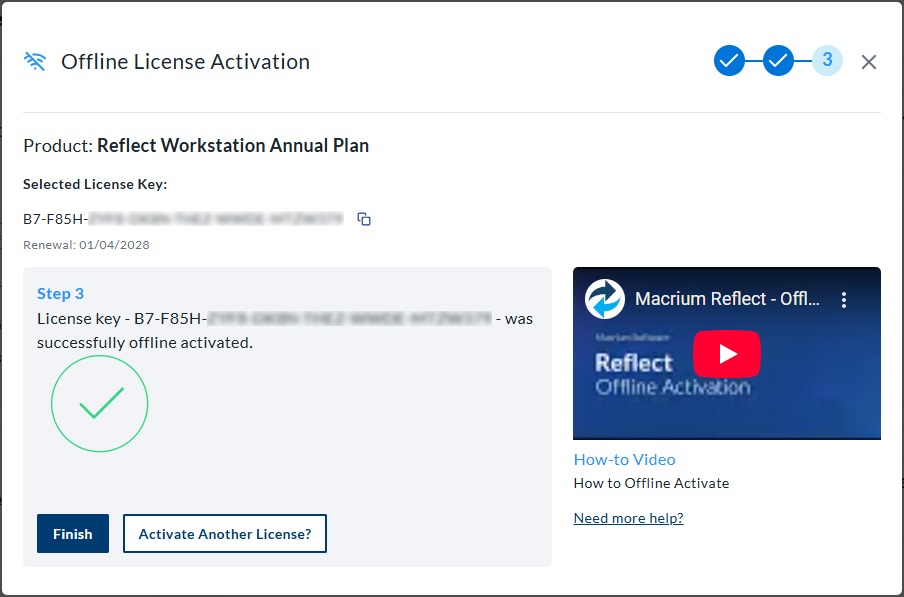Close the Offline License Activation dialog
904x597 pixels.
tap(868, 61)
